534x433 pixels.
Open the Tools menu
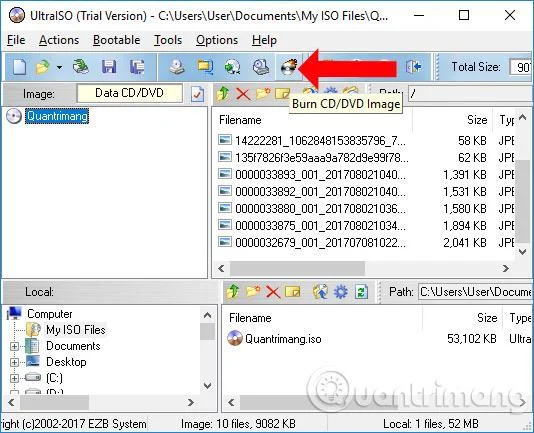168,40
